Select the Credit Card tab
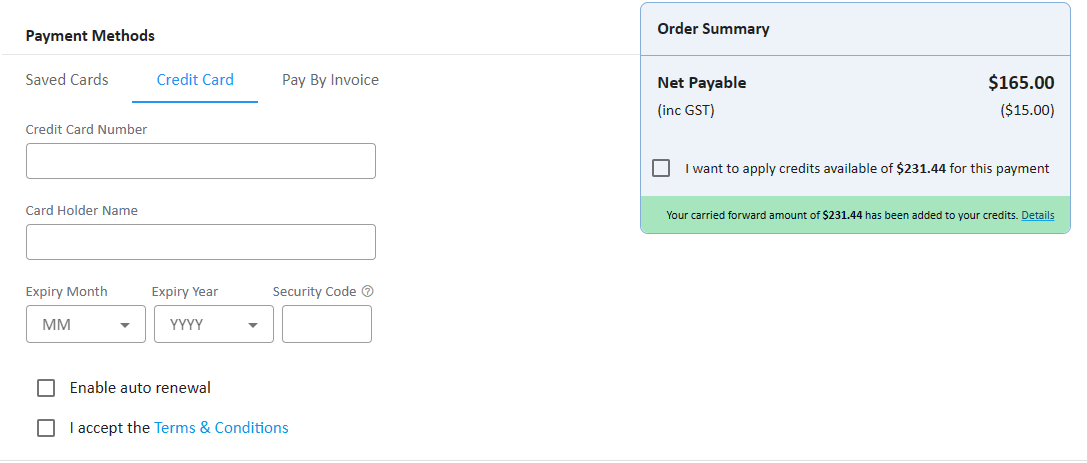The height and width of the screenshot is (463, 1088). [195, 80]
